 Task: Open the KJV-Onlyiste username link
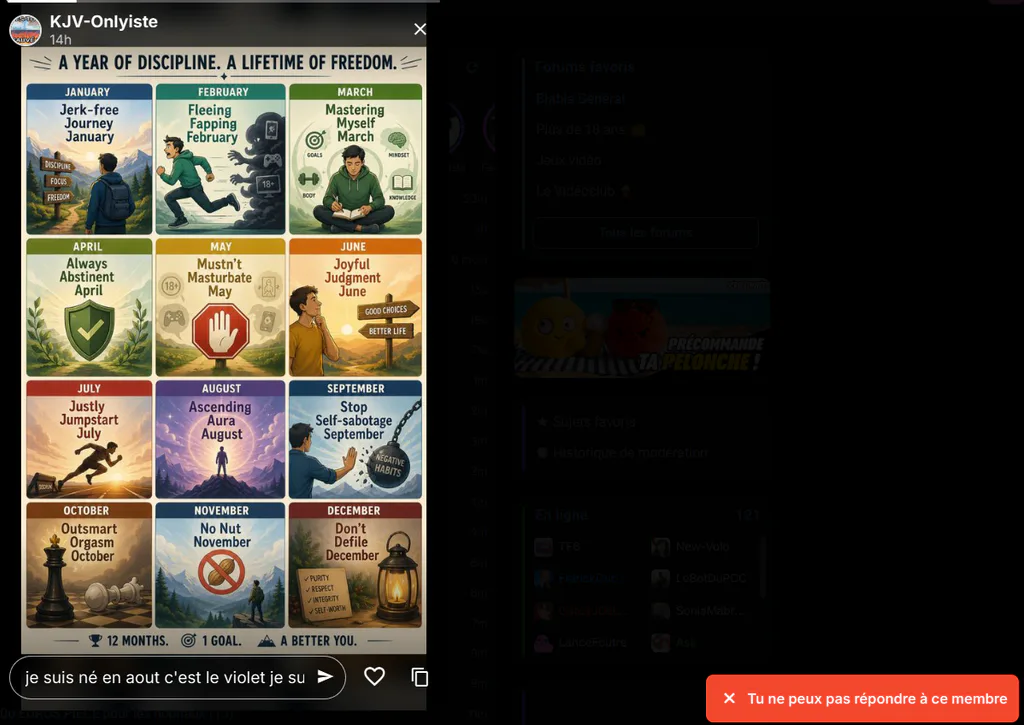[104, 22]
